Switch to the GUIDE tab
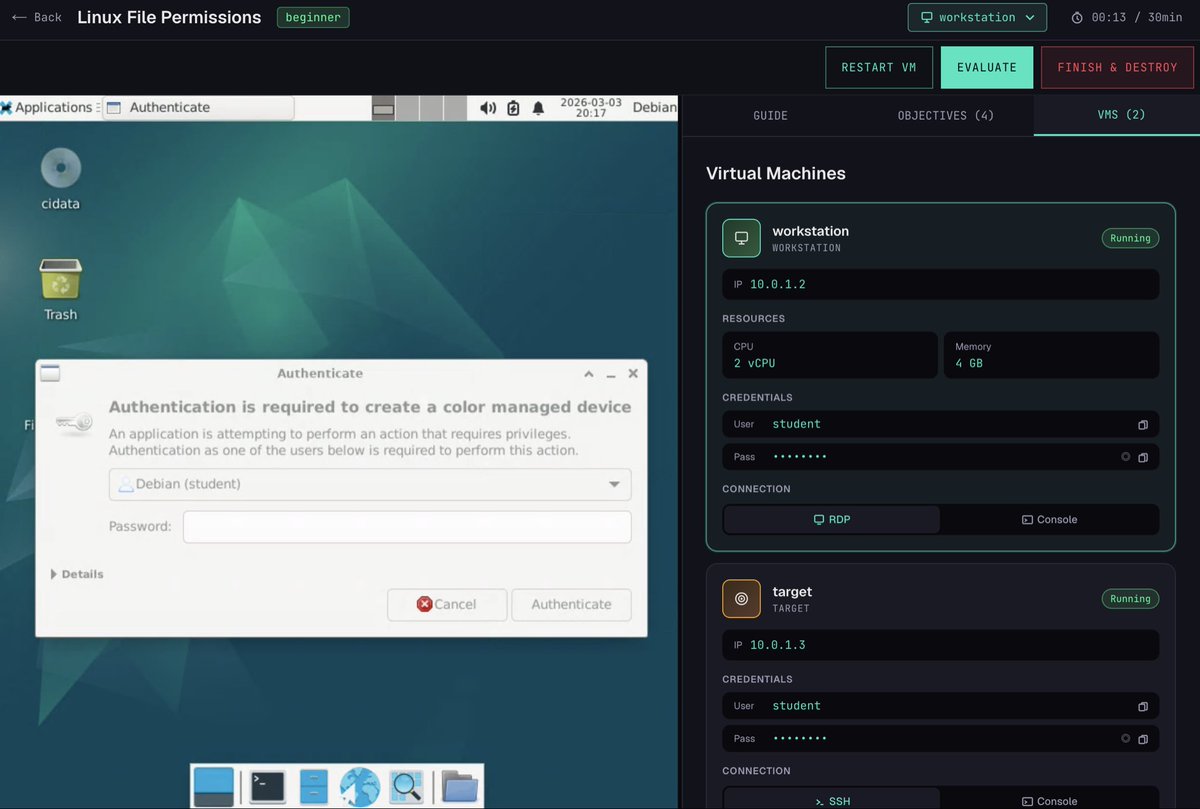This screenshot has height=809, width=1200. click(770, 115)
